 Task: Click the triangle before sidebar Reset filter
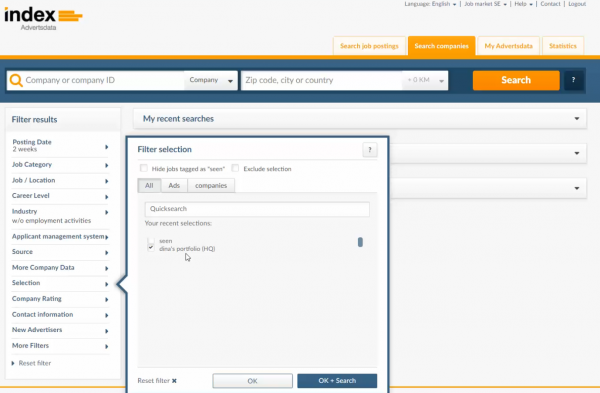[x=13, y=363]
